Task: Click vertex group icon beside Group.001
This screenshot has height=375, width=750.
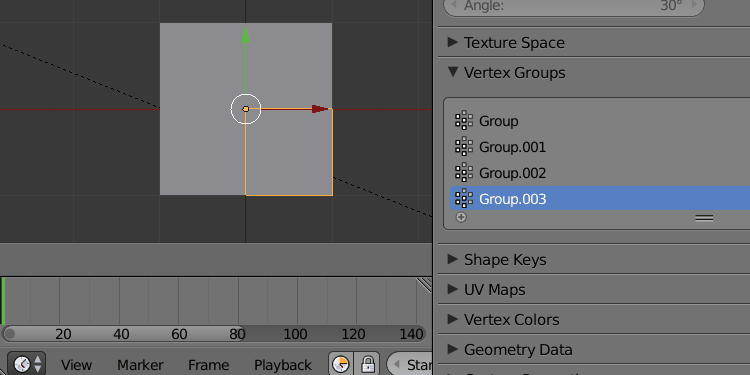Action: click(463, 146)
